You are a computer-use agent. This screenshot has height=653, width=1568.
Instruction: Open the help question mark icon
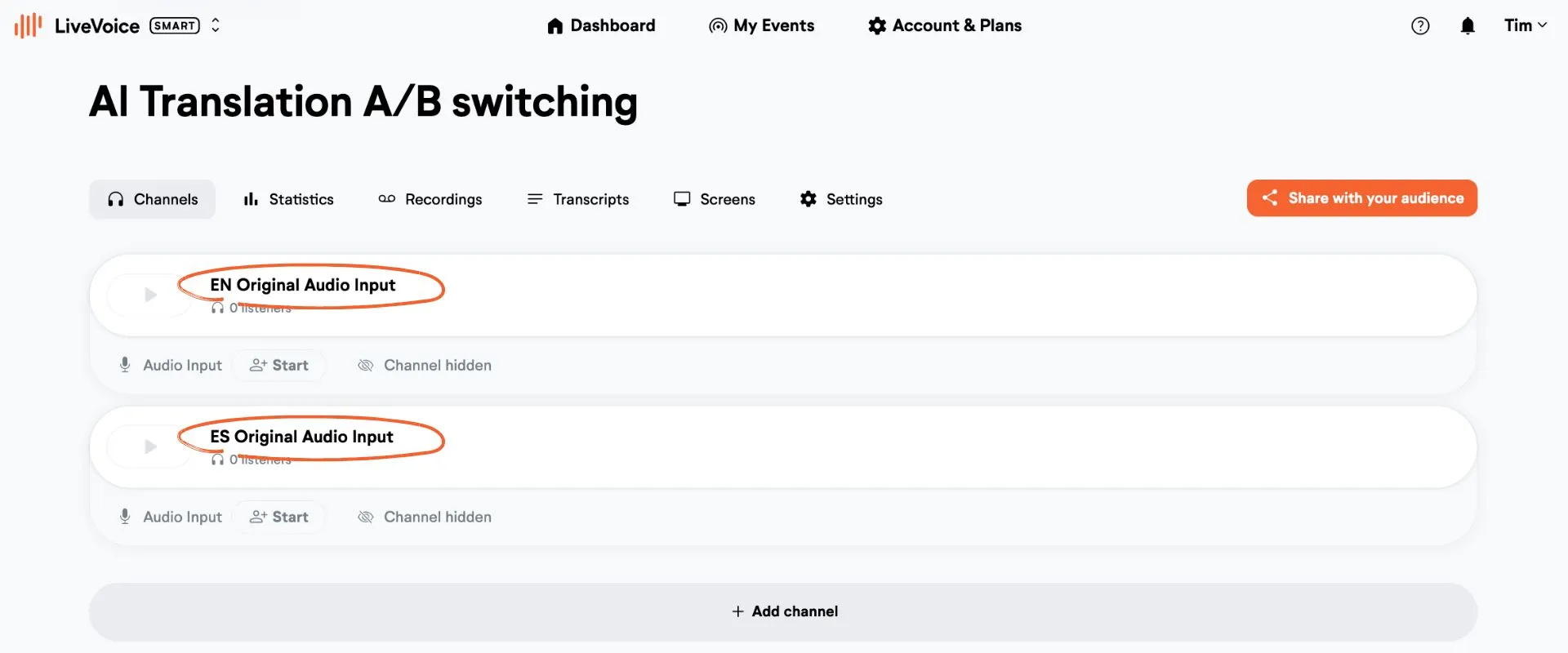click(x=1420, y=26)
